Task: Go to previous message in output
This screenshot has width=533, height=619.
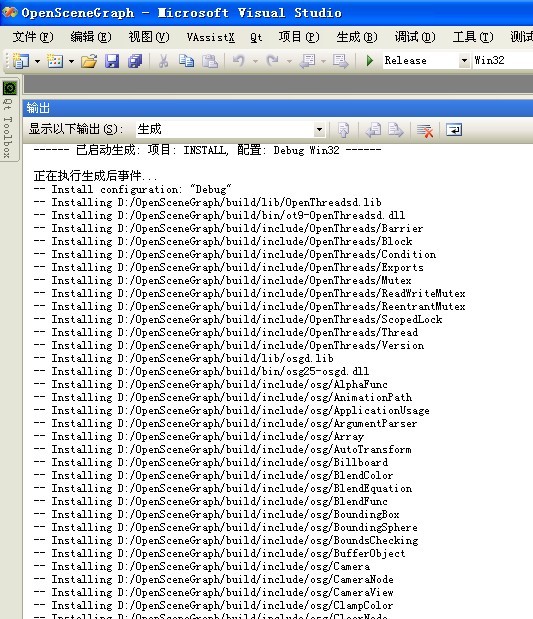Action: tap(373, 130)
